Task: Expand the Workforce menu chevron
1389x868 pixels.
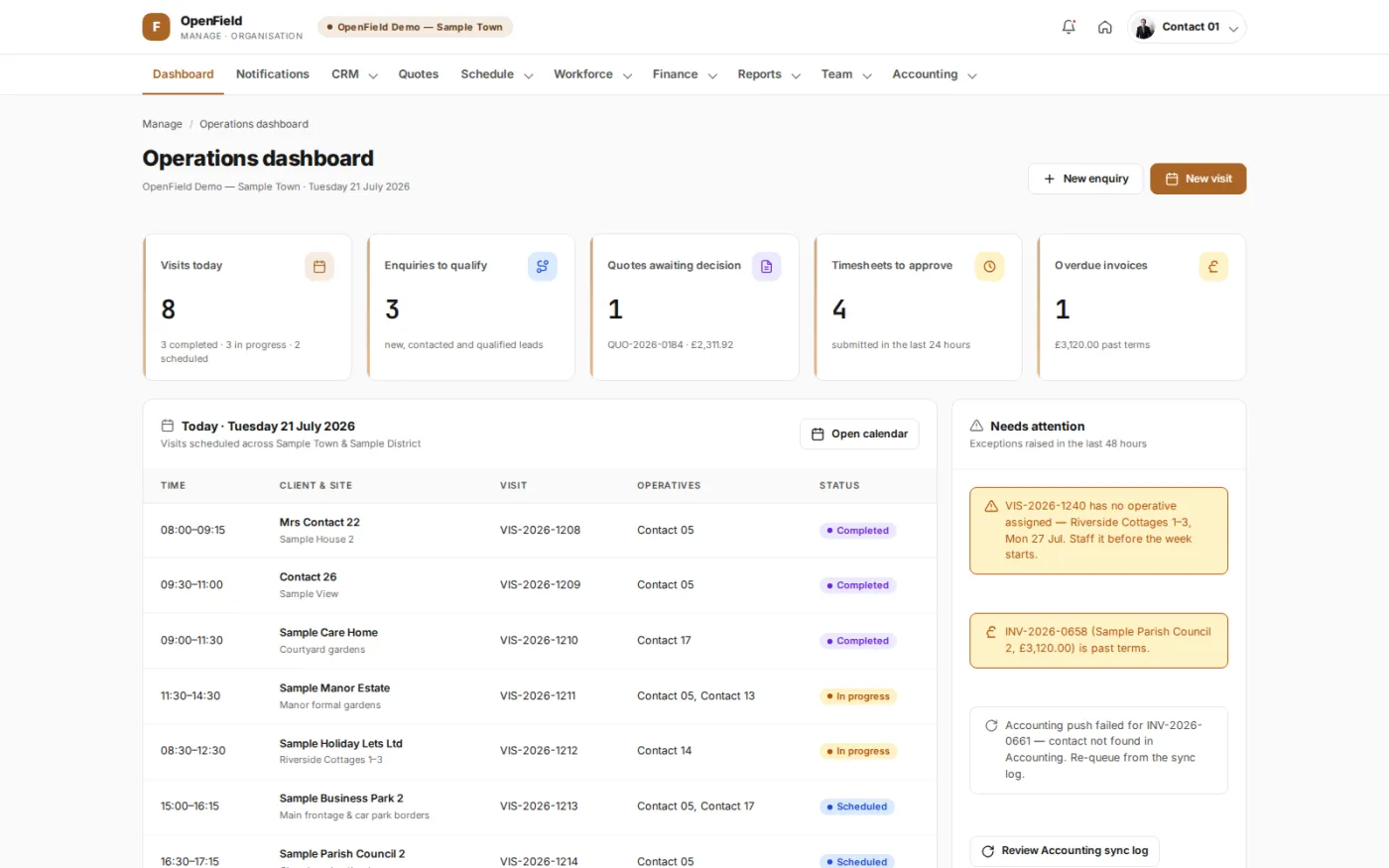Action: (x=627, y=75)
